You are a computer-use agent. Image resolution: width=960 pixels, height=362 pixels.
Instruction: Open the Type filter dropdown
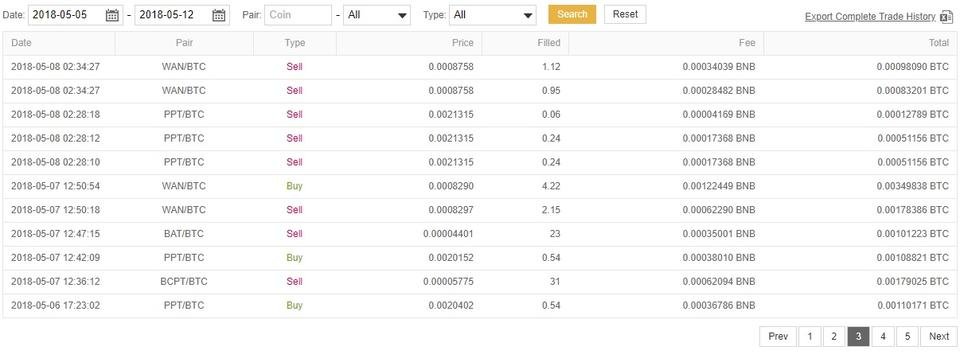click(492, 15)
